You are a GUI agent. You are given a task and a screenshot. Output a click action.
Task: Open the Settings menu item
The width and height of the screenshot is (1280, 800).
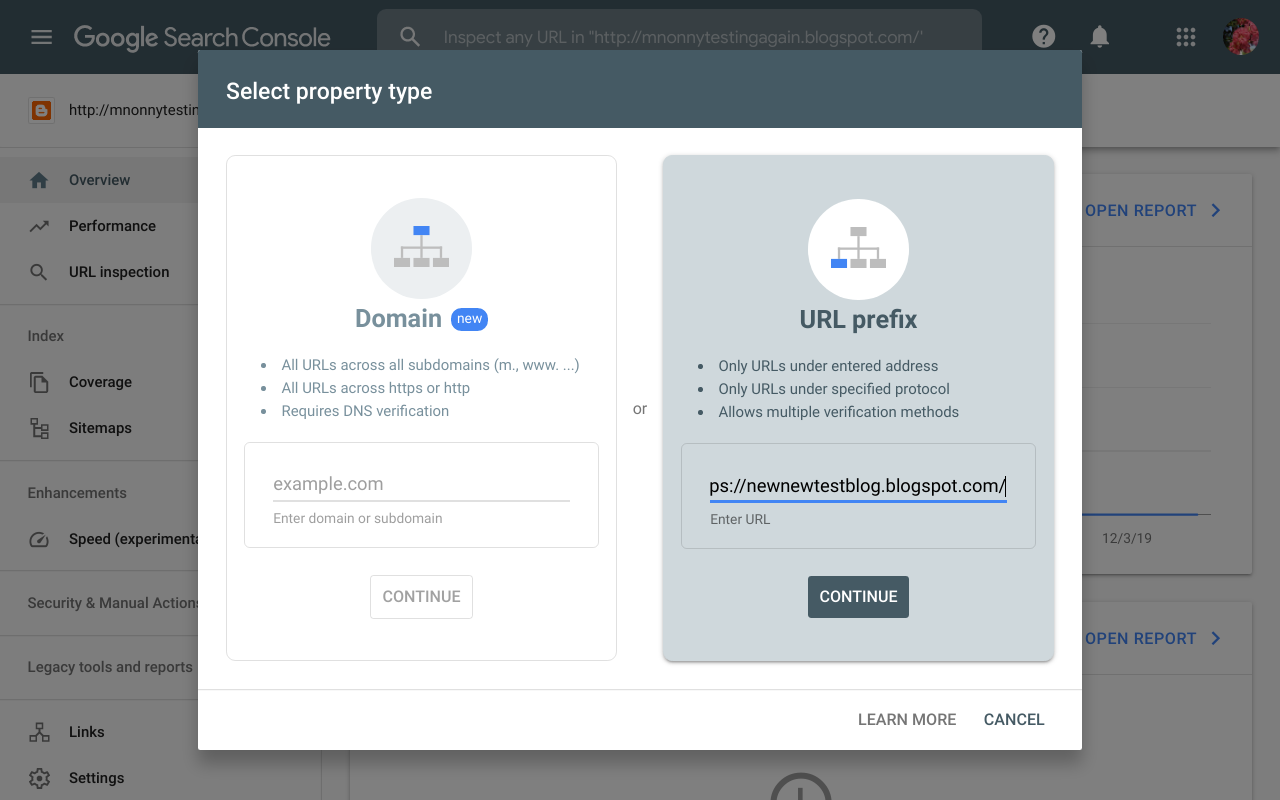(100, 778)
